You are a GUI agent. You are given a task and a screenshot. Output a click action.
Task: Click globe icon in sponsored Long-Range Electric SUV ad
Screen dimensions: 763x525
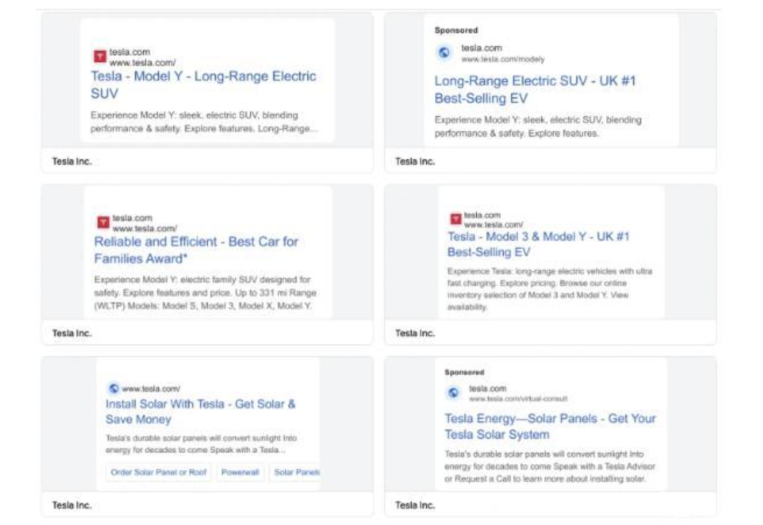[x=444, y=53]
